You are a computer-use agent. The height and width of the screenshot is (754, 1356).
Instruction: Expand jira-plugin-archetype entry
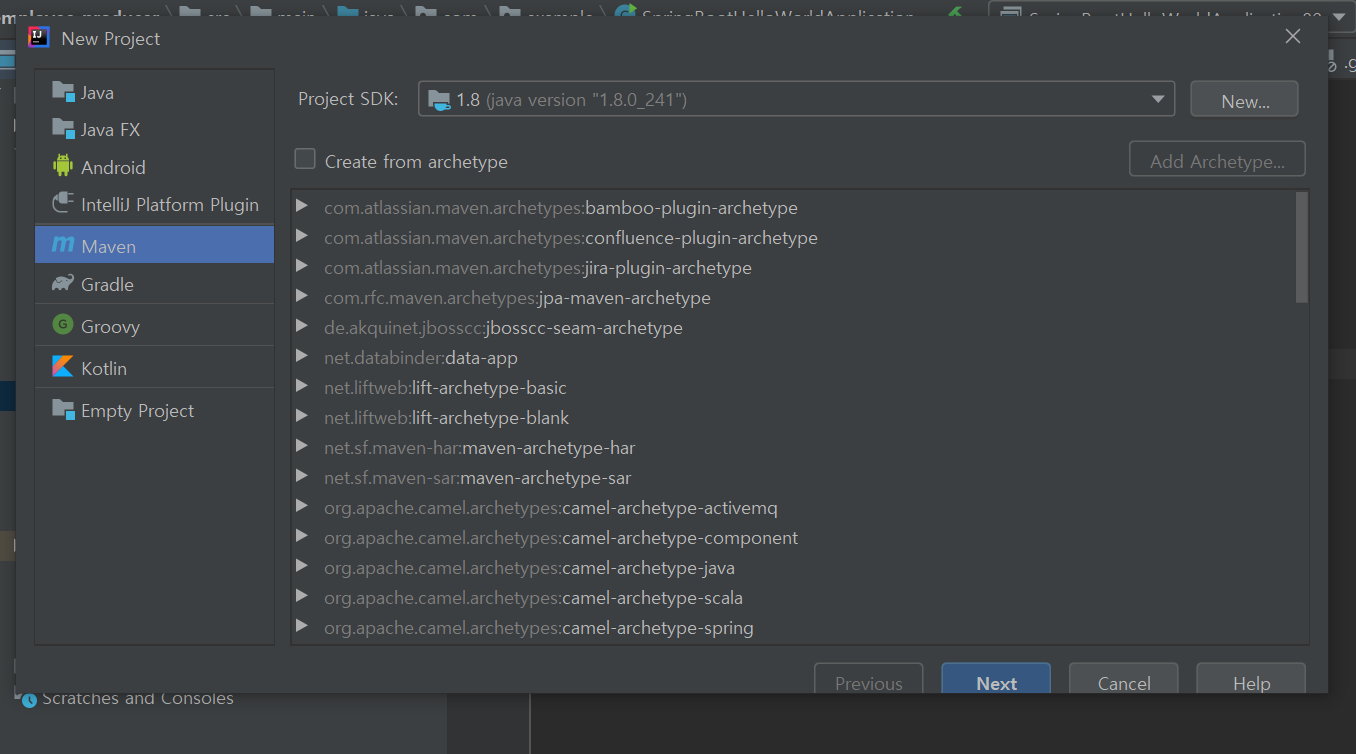[301, 267]
